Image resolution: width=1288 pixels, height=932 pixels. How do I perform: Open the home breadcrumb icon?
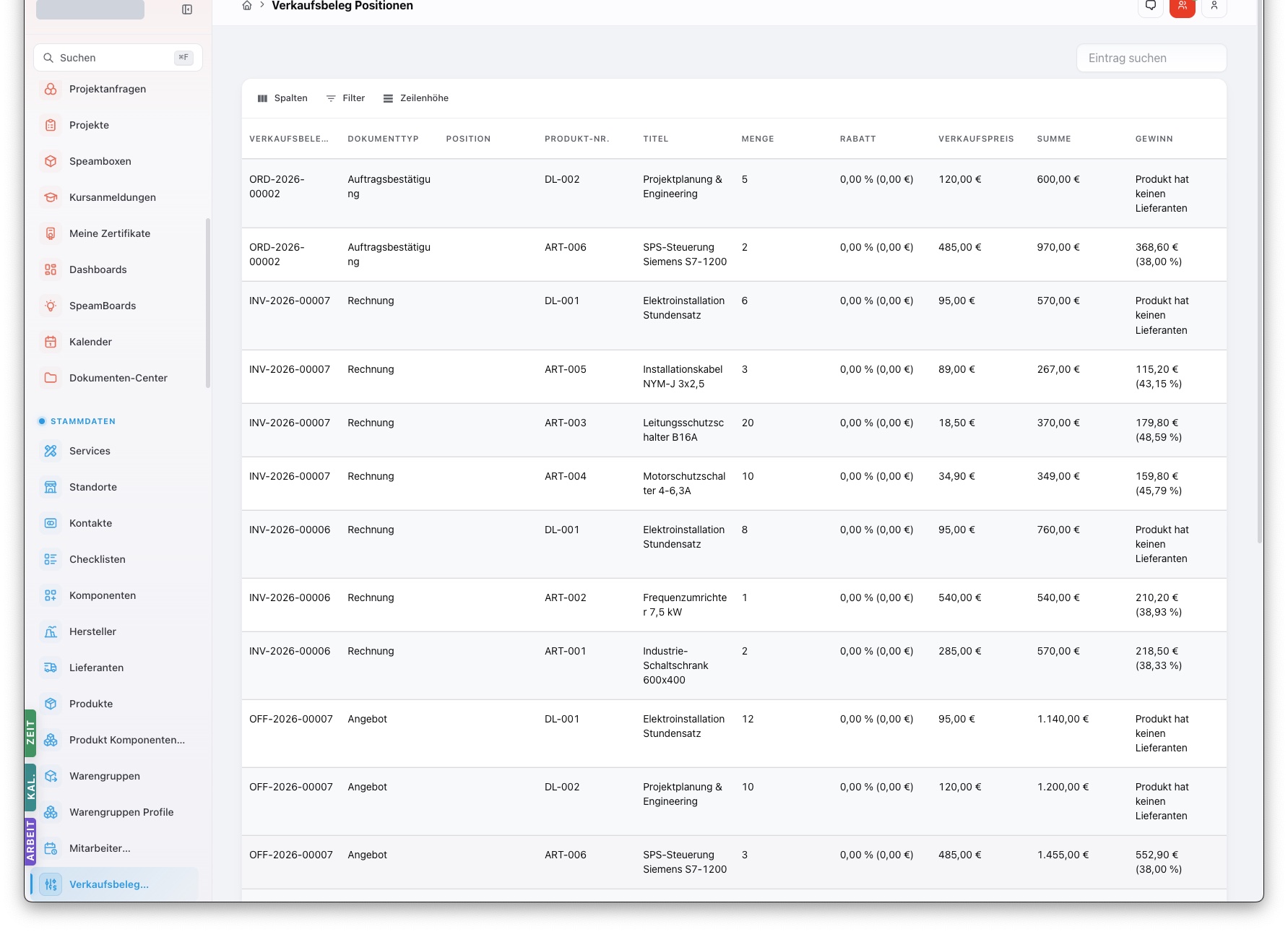[x=247, y=6]
